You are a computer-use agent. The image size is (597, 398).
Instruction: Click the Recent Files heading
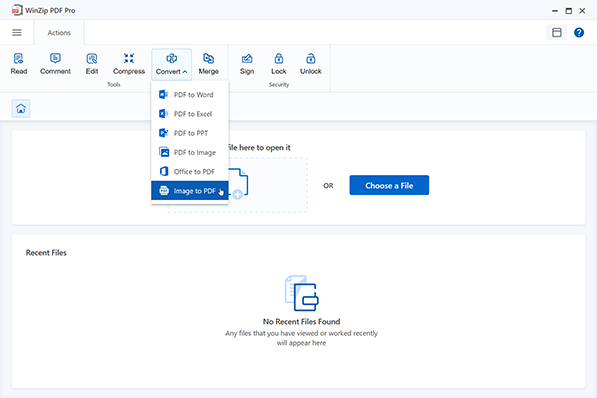46,253
